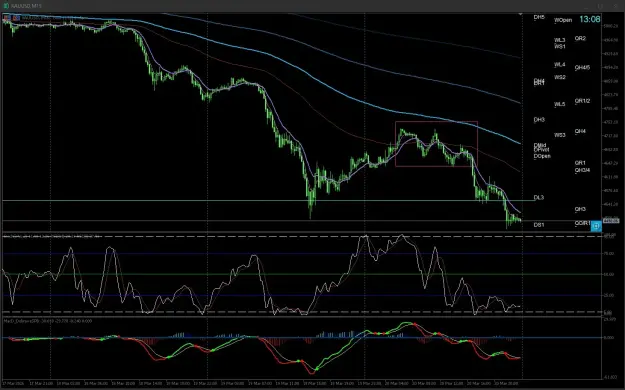Select the QR1 level label
The height and width of the screenshot is (390, 625).
pos(580,163)
